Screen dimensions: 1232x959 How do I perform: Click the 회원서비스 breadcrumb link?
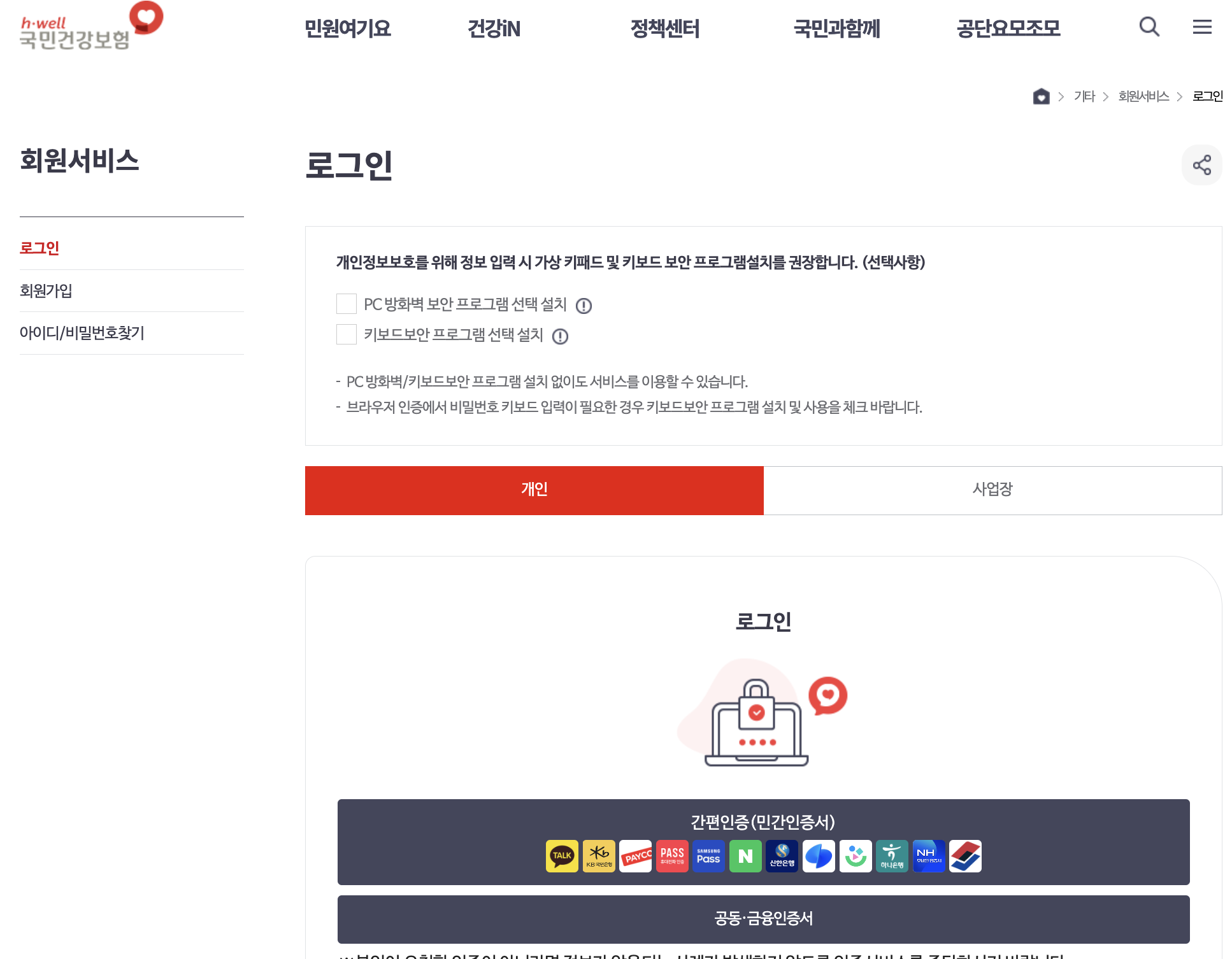point(1143,96)
